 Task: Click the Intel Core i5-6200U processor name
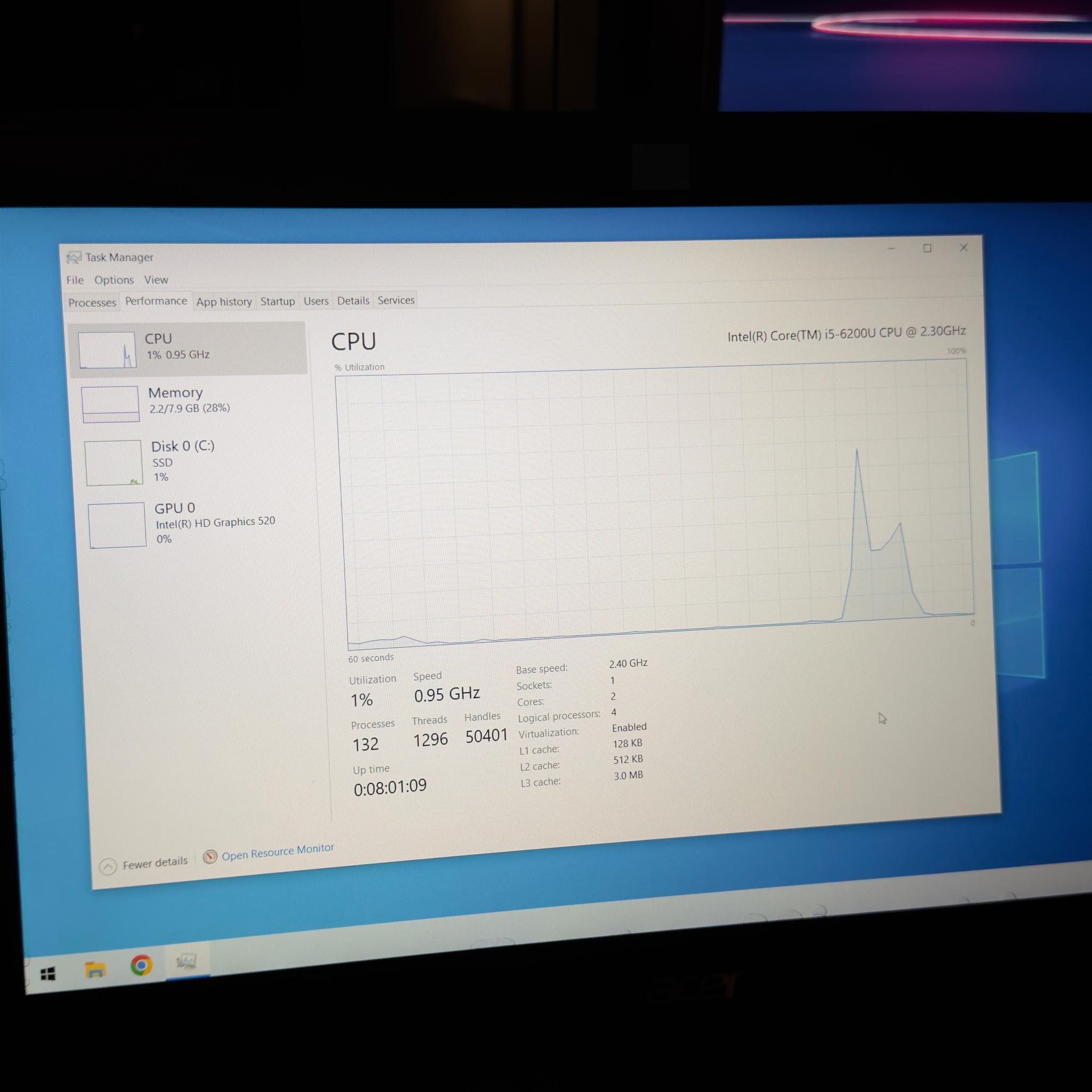point(846,333)
